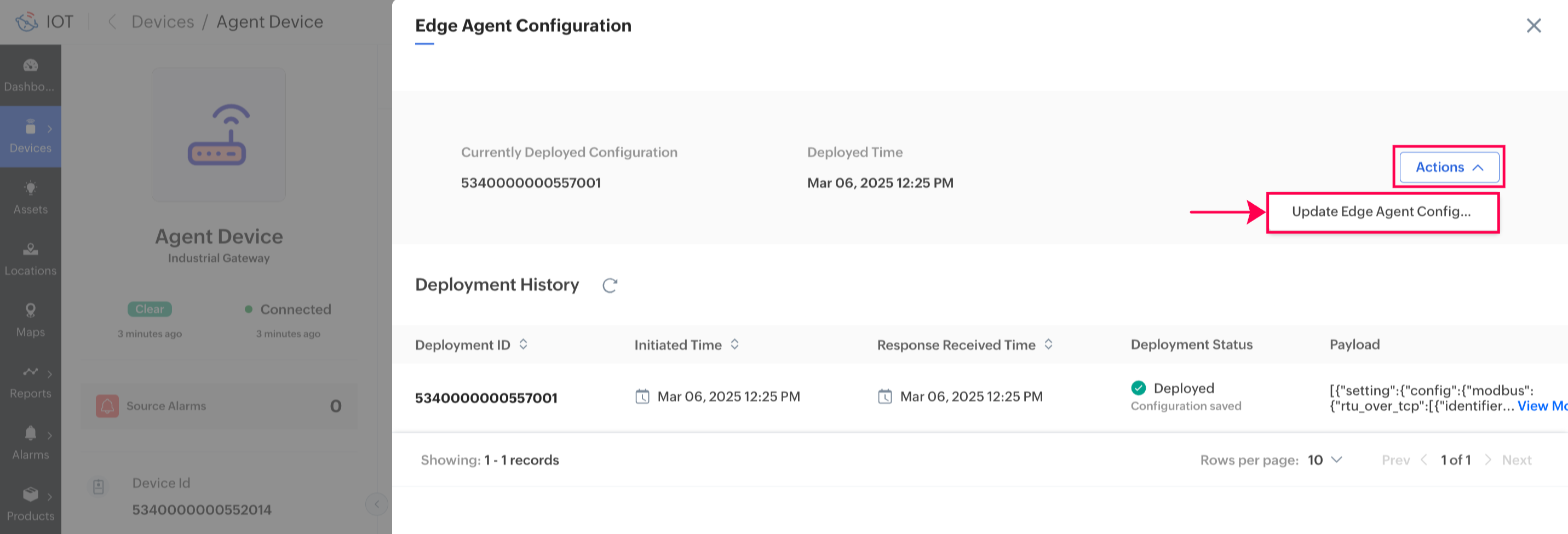Collapse the Actions dropdown button
The image size is (1568, 534).
point(1449,168)
